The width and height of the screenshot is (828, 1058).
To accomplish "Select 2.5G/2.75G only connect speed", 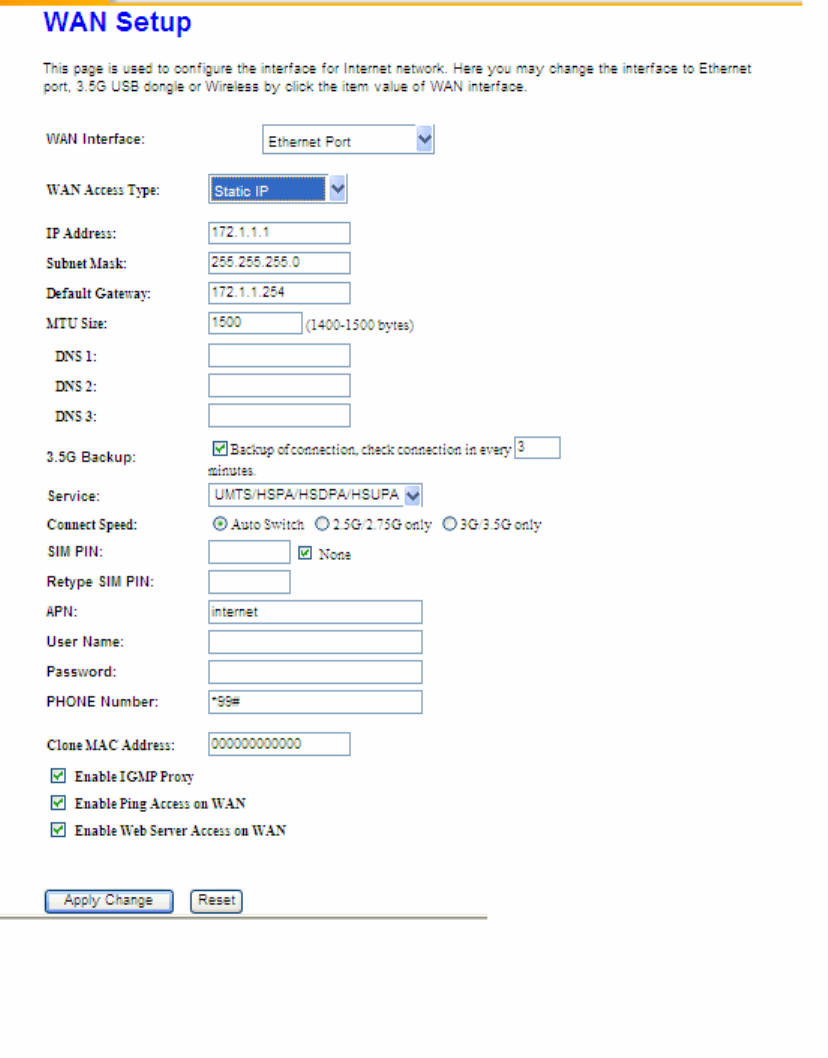I will pos(322,524).
